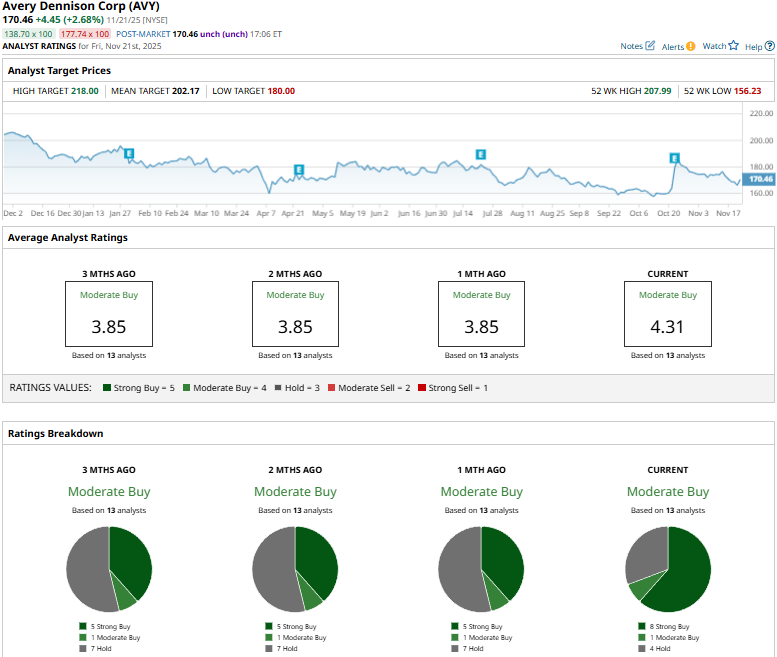Click the orange Alerts bell icon
Viewport: 777px width, 657px height.
pos(691,46)
